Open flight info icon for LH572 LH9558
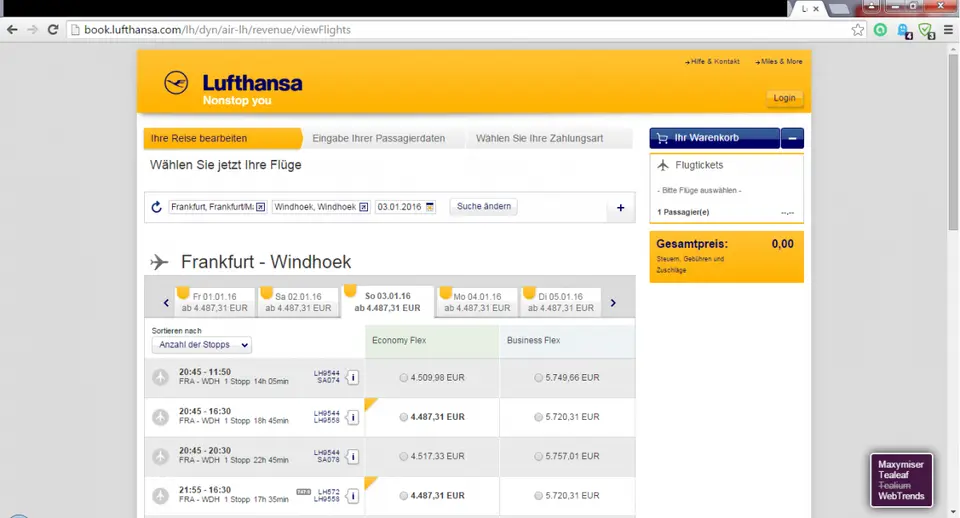The height and width of the screenshot is (518, 960). coord(353,496)
